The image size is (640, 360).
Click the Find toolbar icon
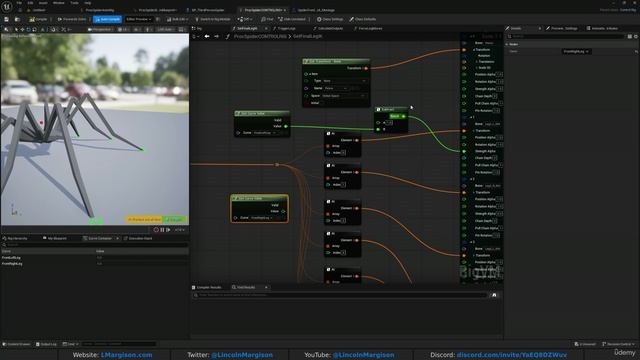[x=267, y=19]
